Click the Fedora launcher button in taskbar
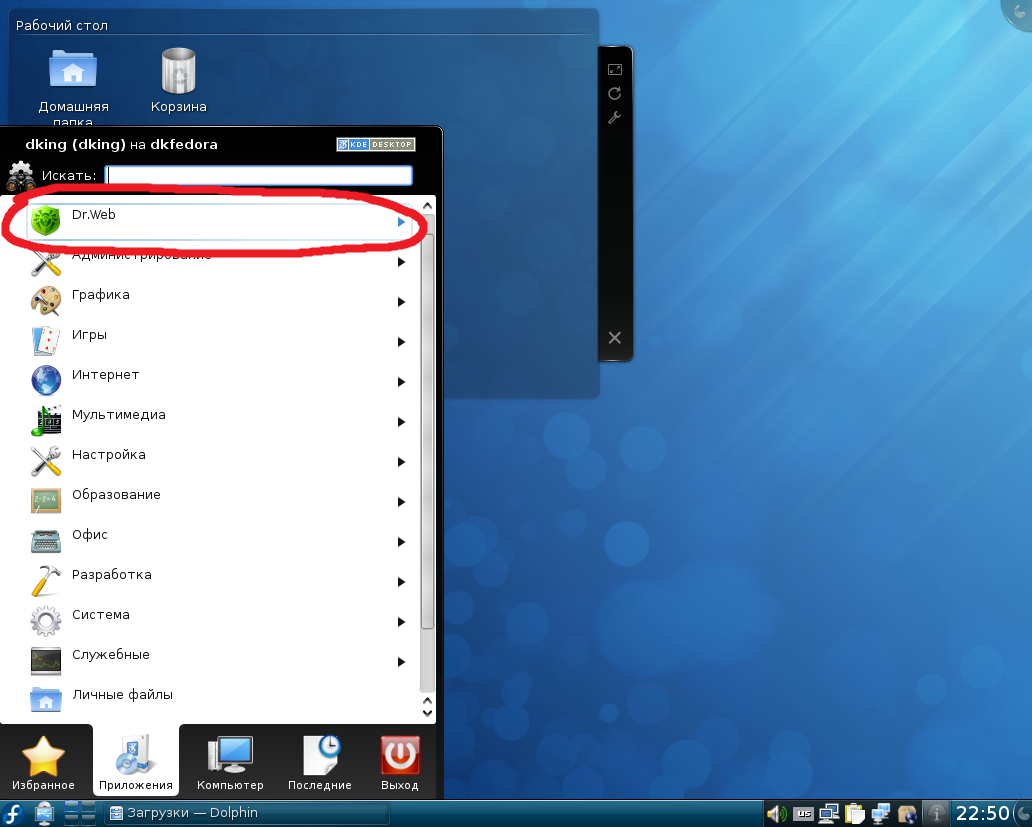 [13, 814]
